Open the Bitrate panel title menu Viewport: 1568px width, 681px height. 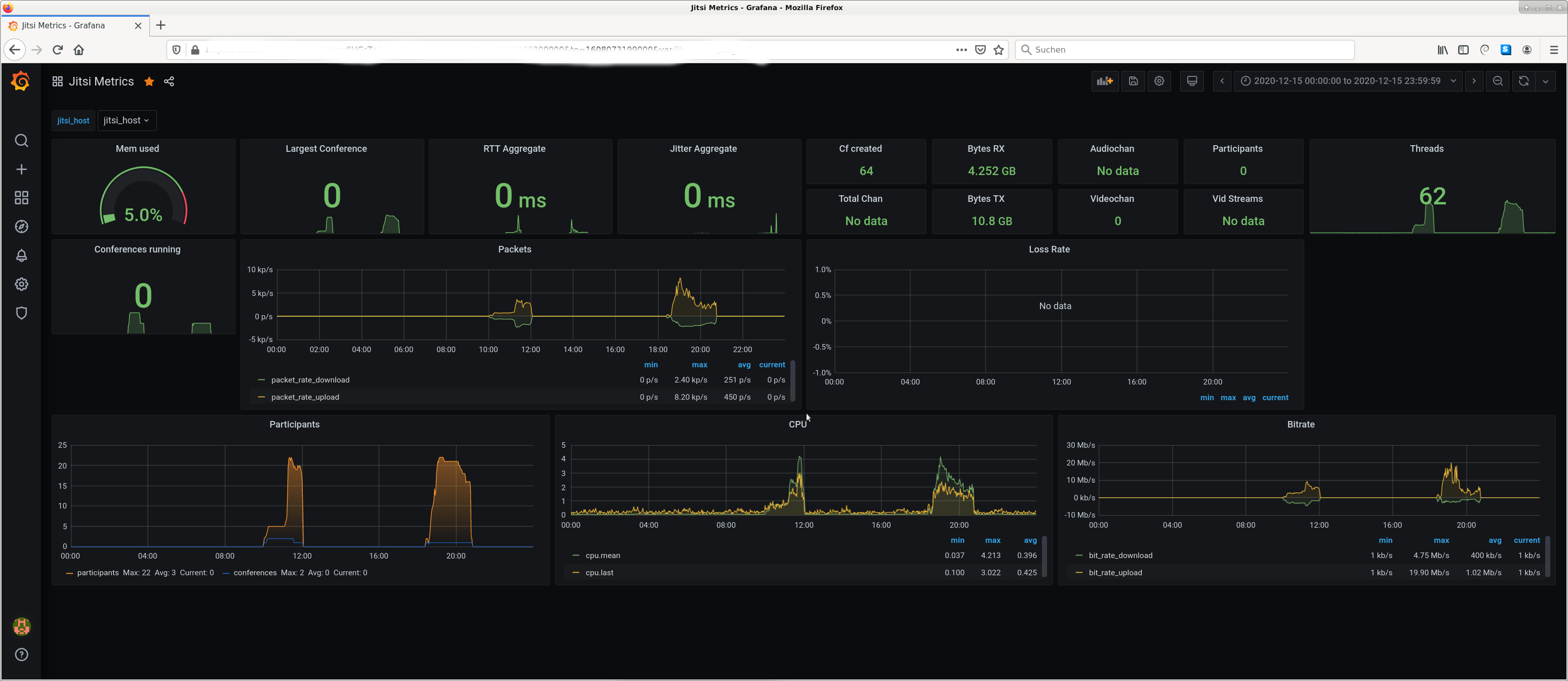tap(1301, 424)
